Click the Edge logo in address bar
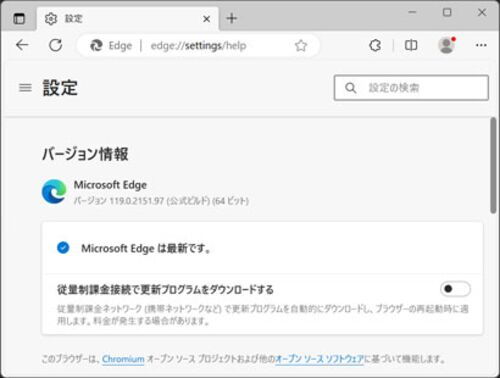 click(96, 45)
